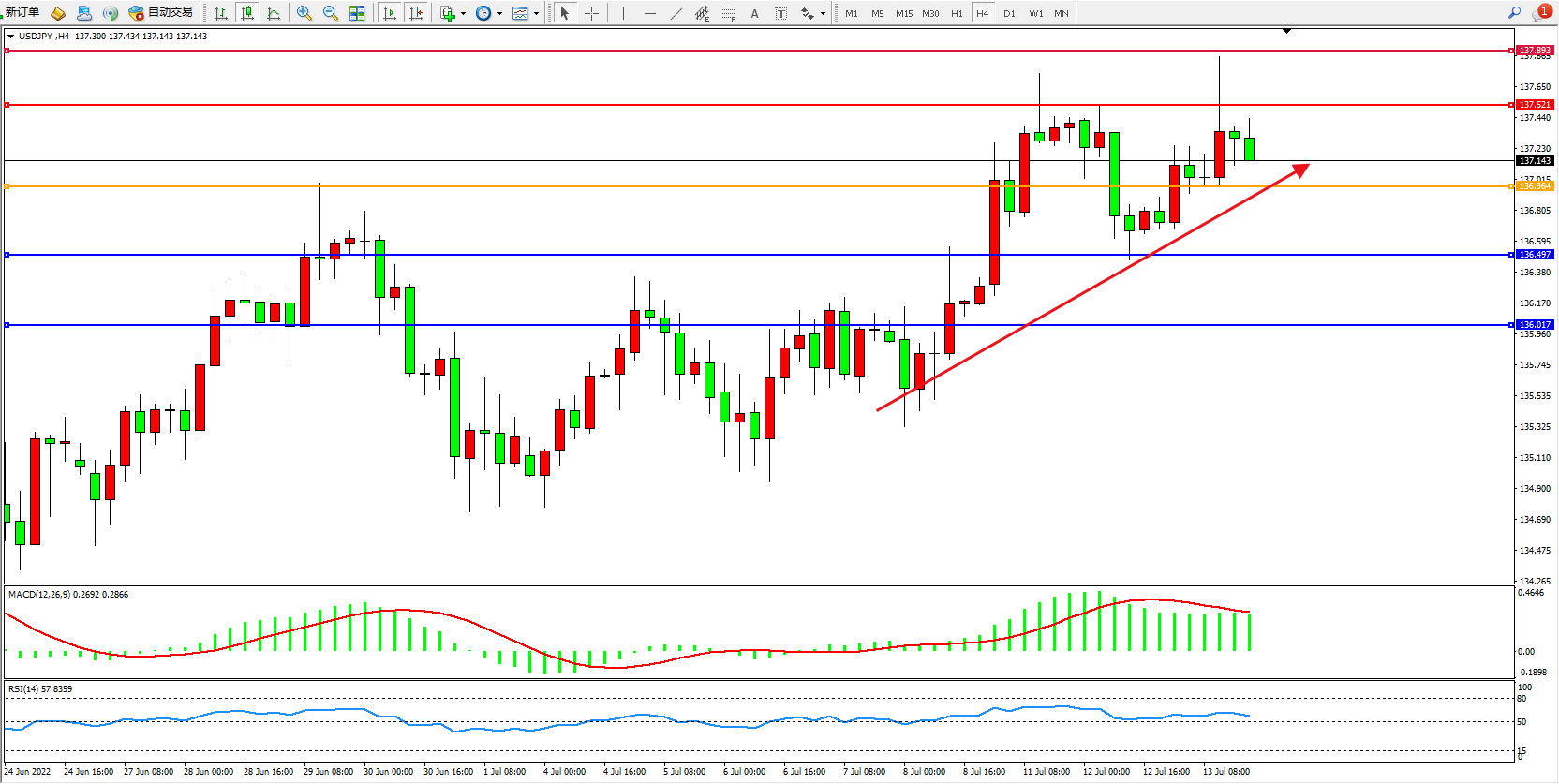Toggle the chart shift button
The image size is (1559, 784).
pyautogui.click(x=416, y=13)
